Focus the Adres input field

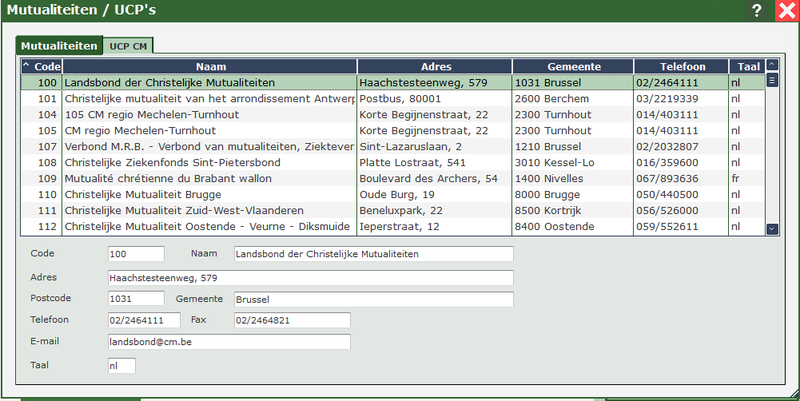pyautogui.click(x=311, y=278)
